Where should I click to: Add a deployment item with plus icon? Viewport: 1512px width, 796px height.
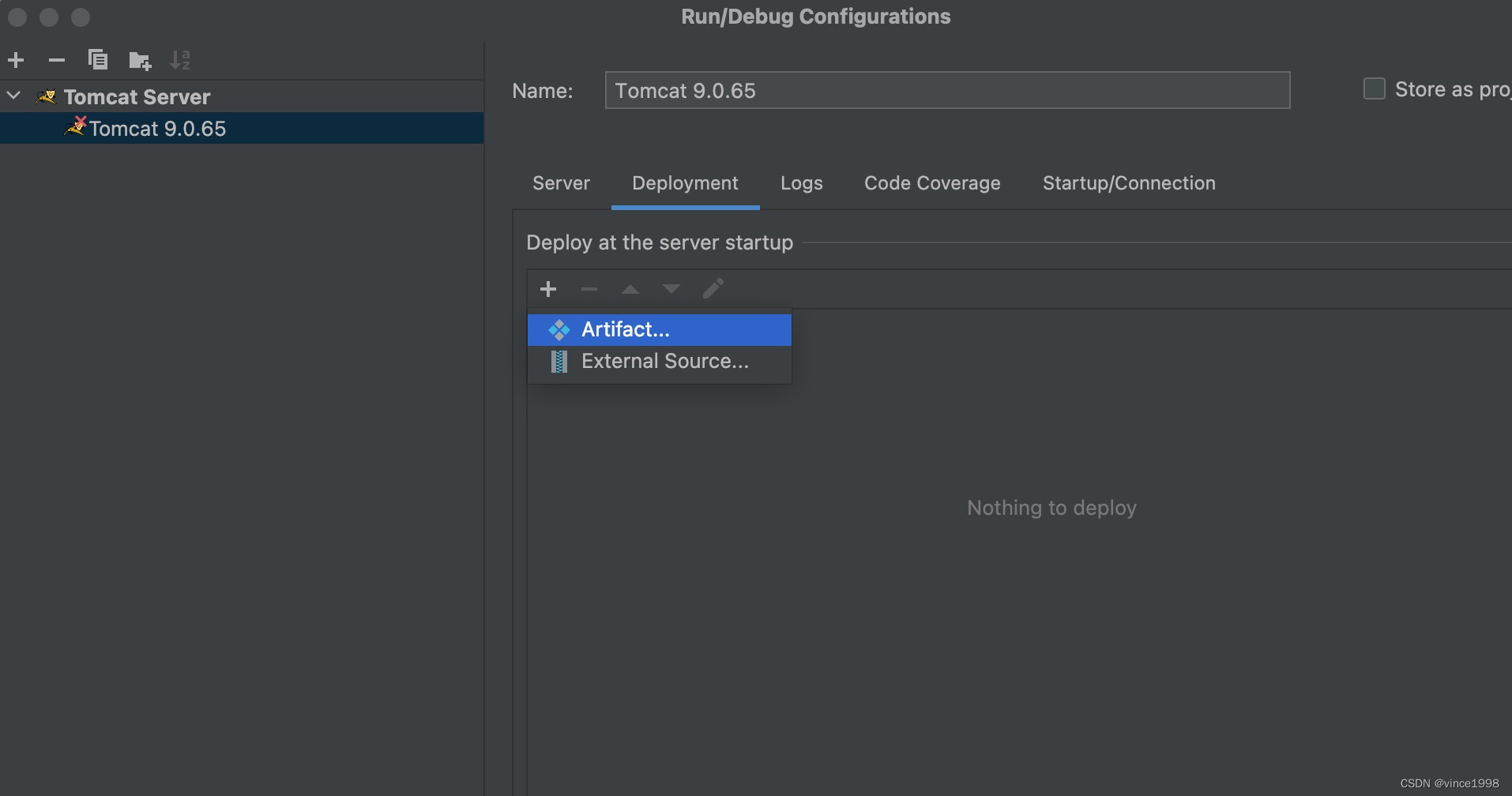coord(548,289)
